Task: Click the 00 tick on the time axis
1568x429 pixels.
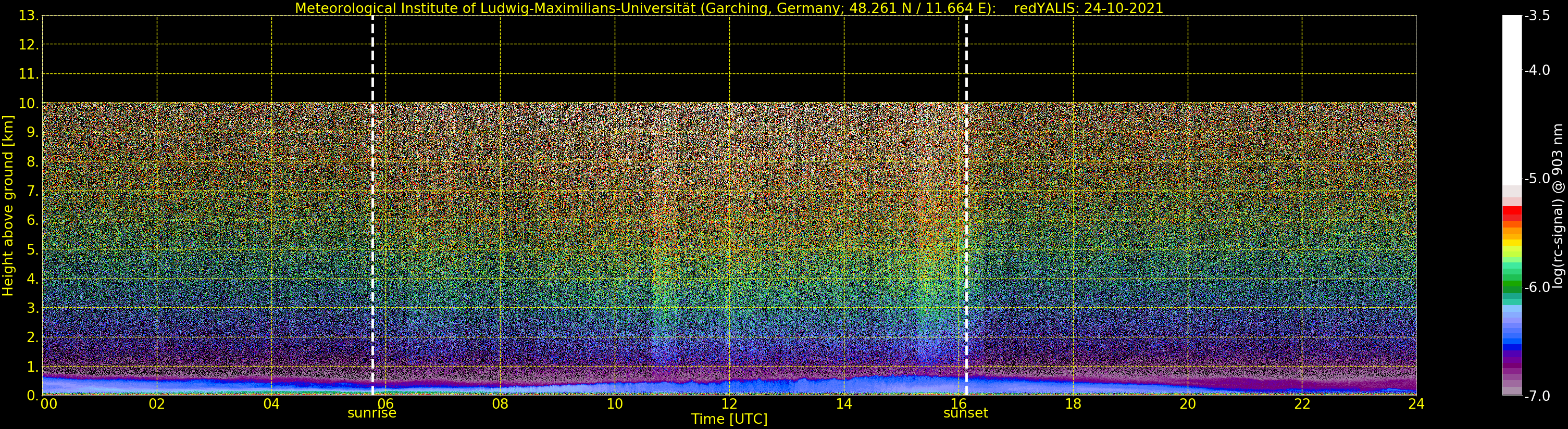Action: point(48,404)
